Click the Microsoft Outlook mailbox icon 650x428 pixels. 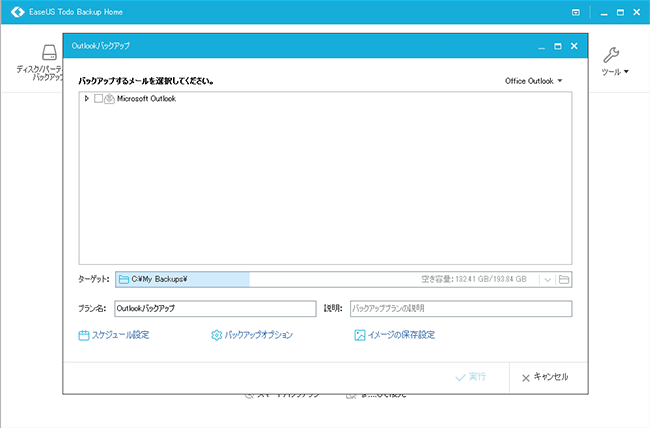109,98
